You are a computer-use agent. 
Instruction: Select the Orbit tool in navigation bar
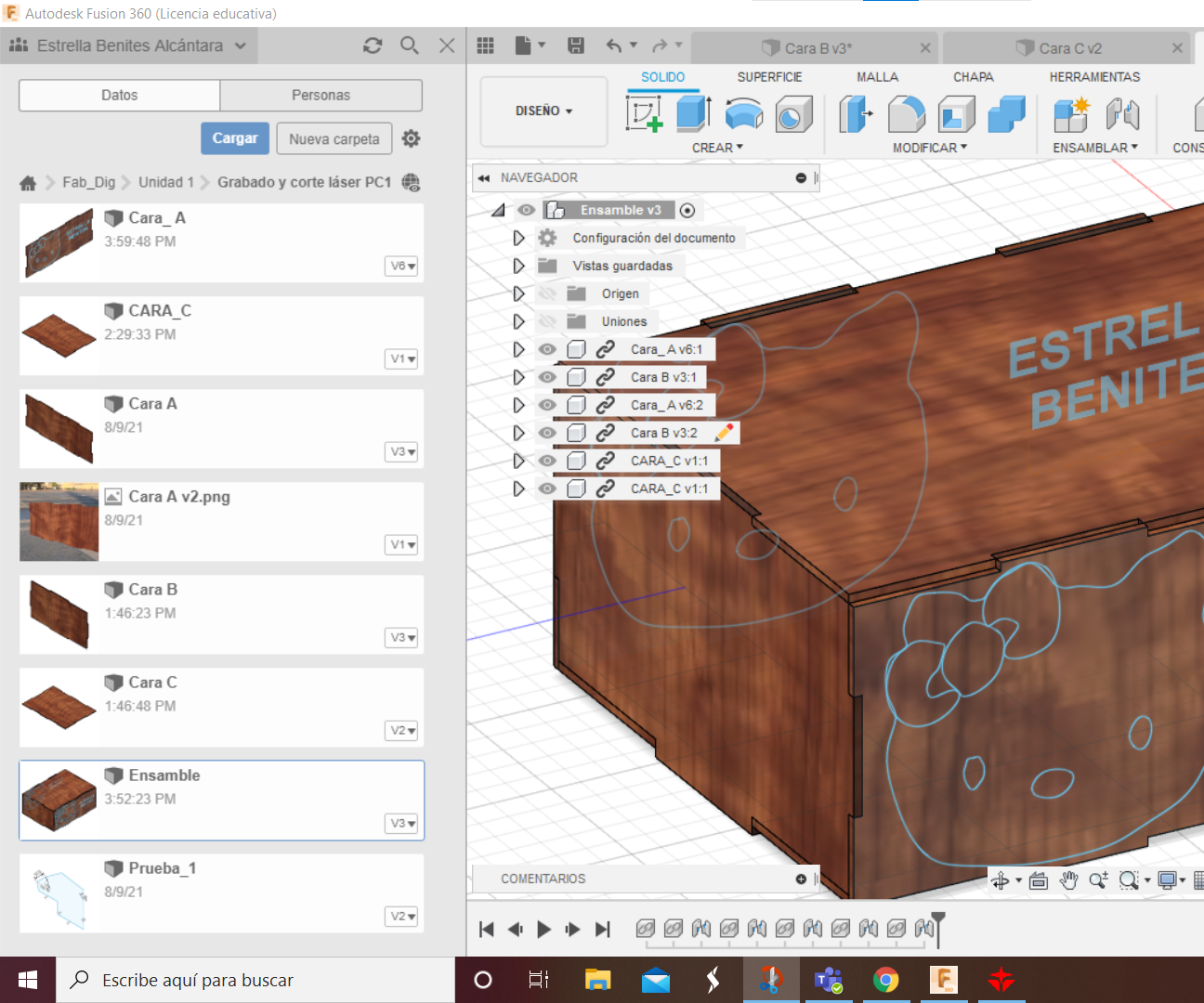pyautogui.click(x=1001, y=879)
